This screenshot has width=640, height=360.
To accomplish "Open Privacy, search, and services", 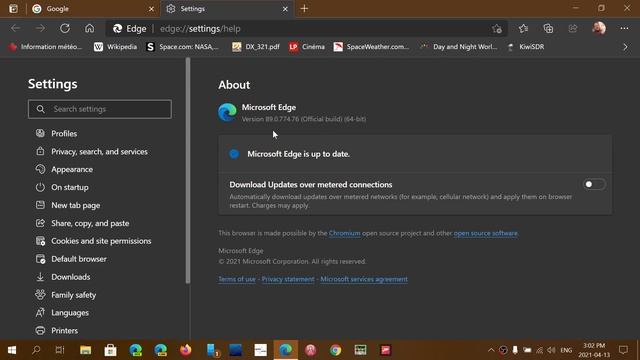I will pyautogui.click(x=91, y=151).
